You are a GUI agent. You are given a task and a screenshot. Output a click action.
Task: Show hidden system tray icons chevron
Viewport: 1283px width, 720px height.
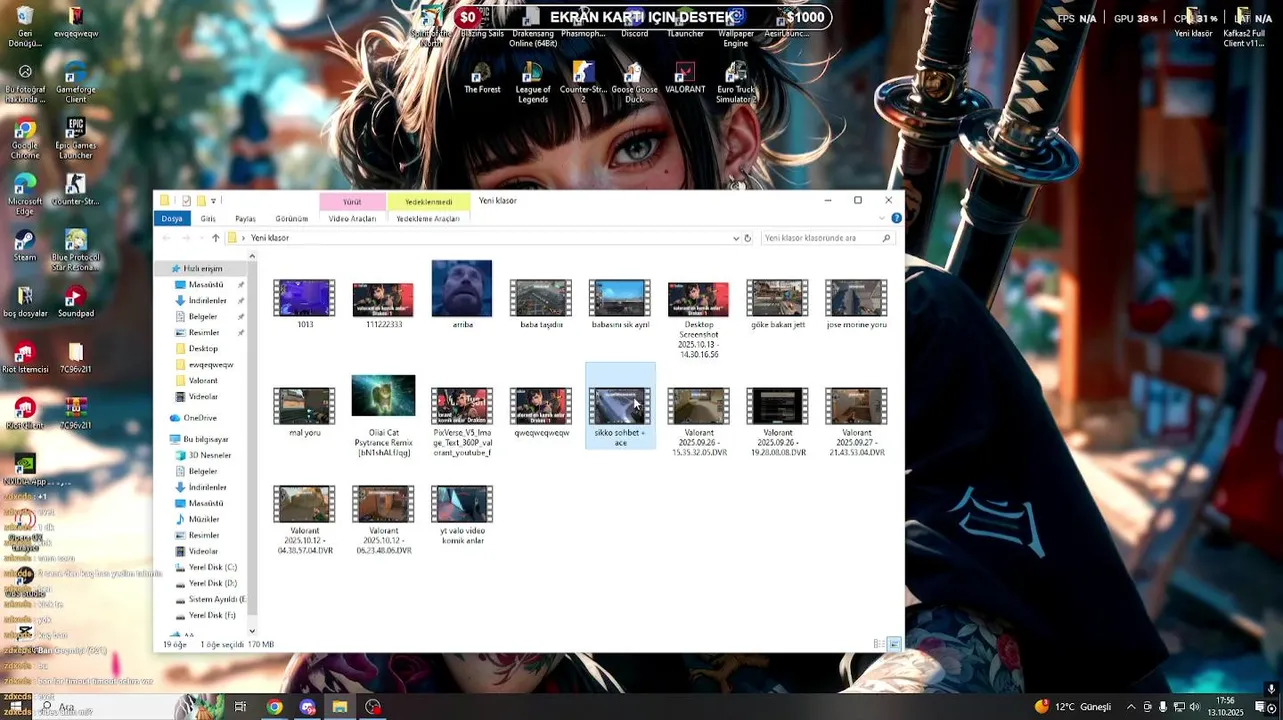(x=1131, y=707)
